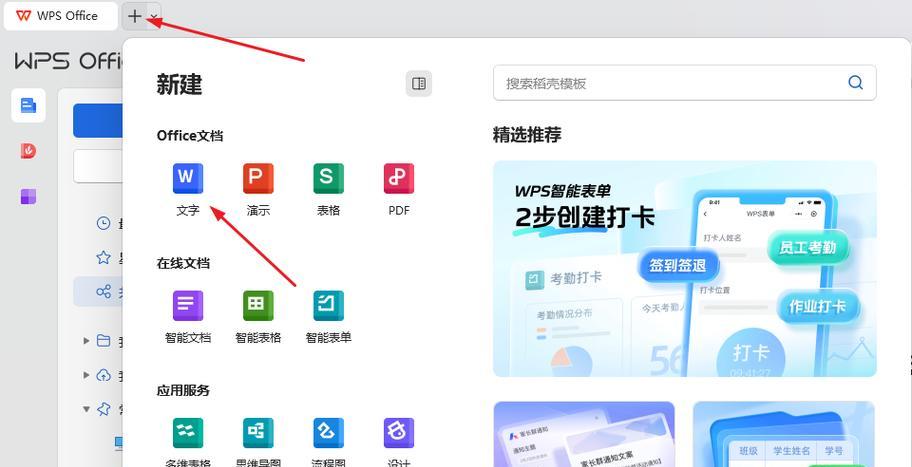Image resolution: width=912 pixels, height=467 pixels.
Task: Open the red 稻壳 sidebar icon
Action: point(28,151)
